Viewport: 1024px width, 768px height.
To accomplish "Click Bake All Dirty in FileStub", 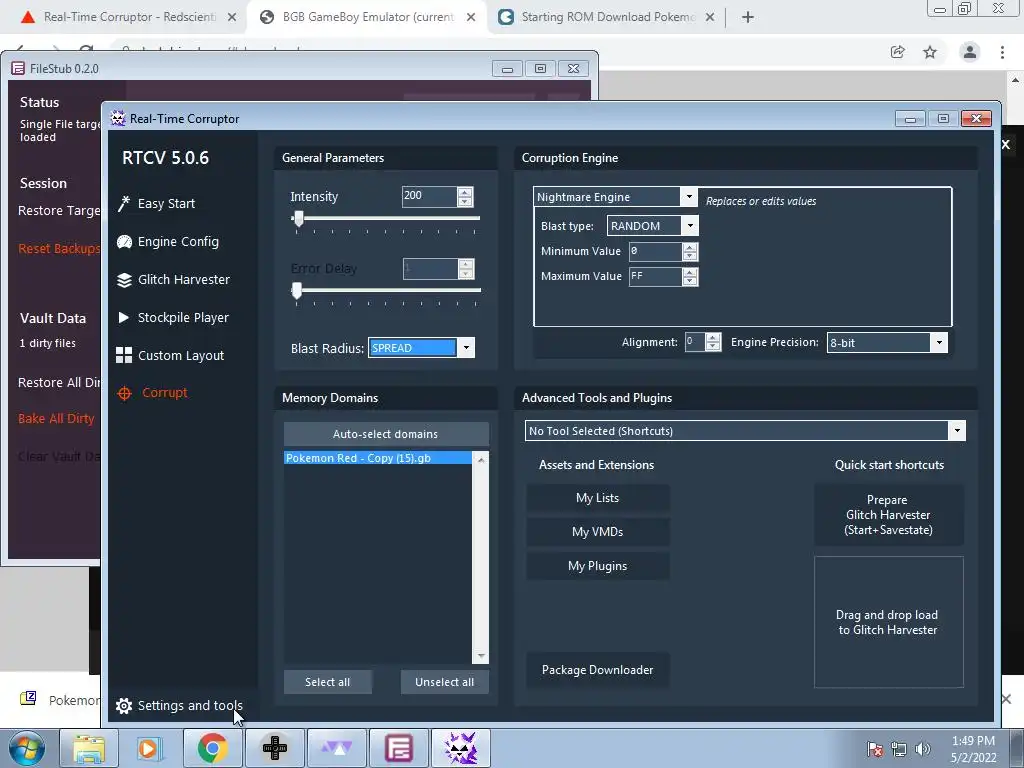I will pos(56,419).
